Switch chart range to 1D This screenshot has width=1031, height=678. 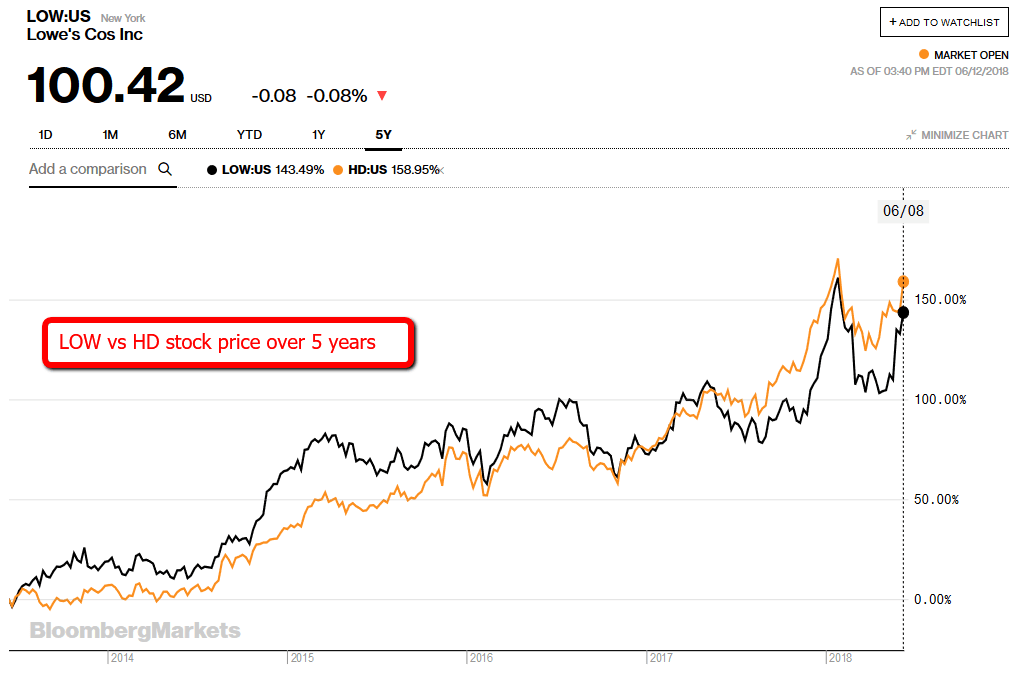(46, 134)
